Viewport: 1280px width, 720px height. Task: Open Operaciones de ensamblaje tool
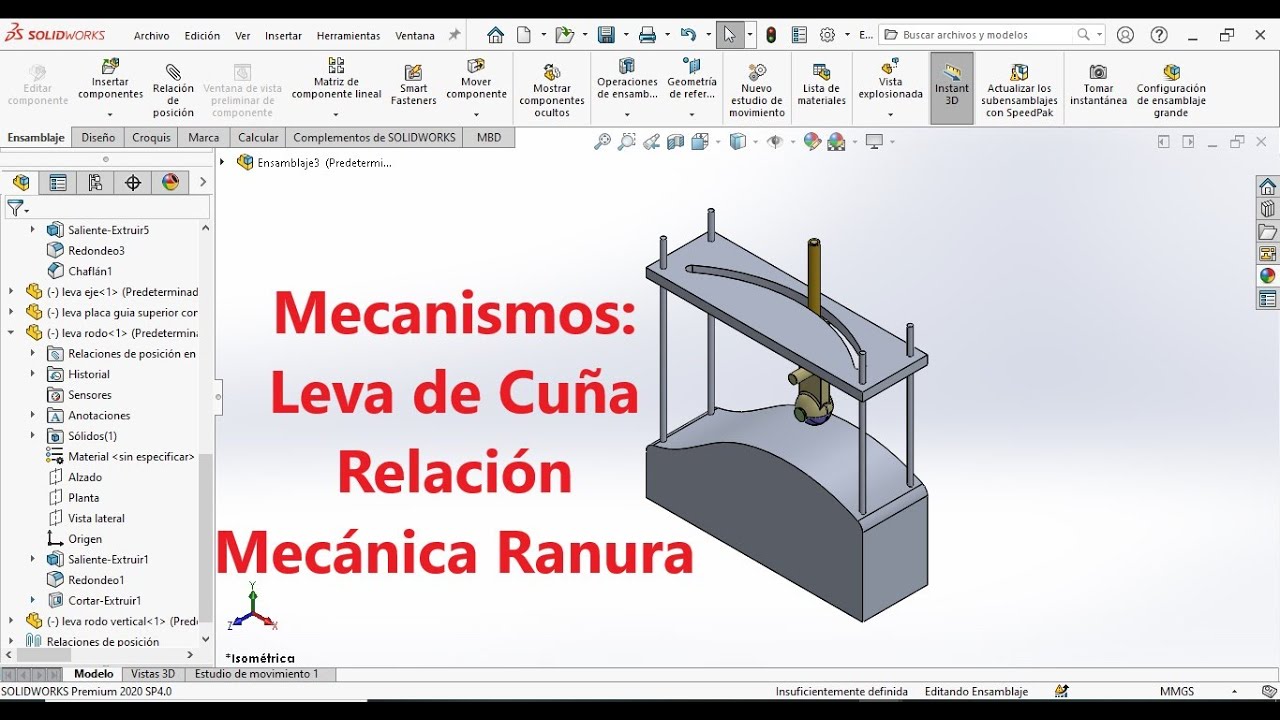pyautogui.click(x=627, y=80)
